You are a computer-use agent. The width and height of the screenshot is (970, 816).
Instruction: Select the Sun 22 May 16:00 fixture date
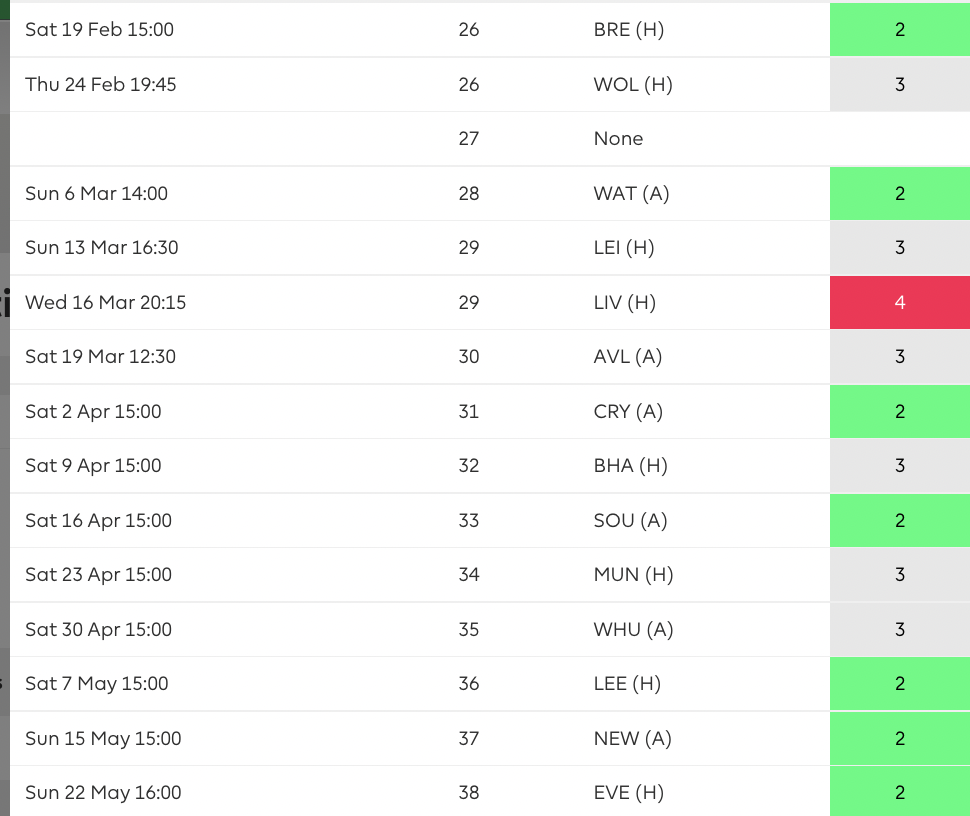tap(103, 793)
